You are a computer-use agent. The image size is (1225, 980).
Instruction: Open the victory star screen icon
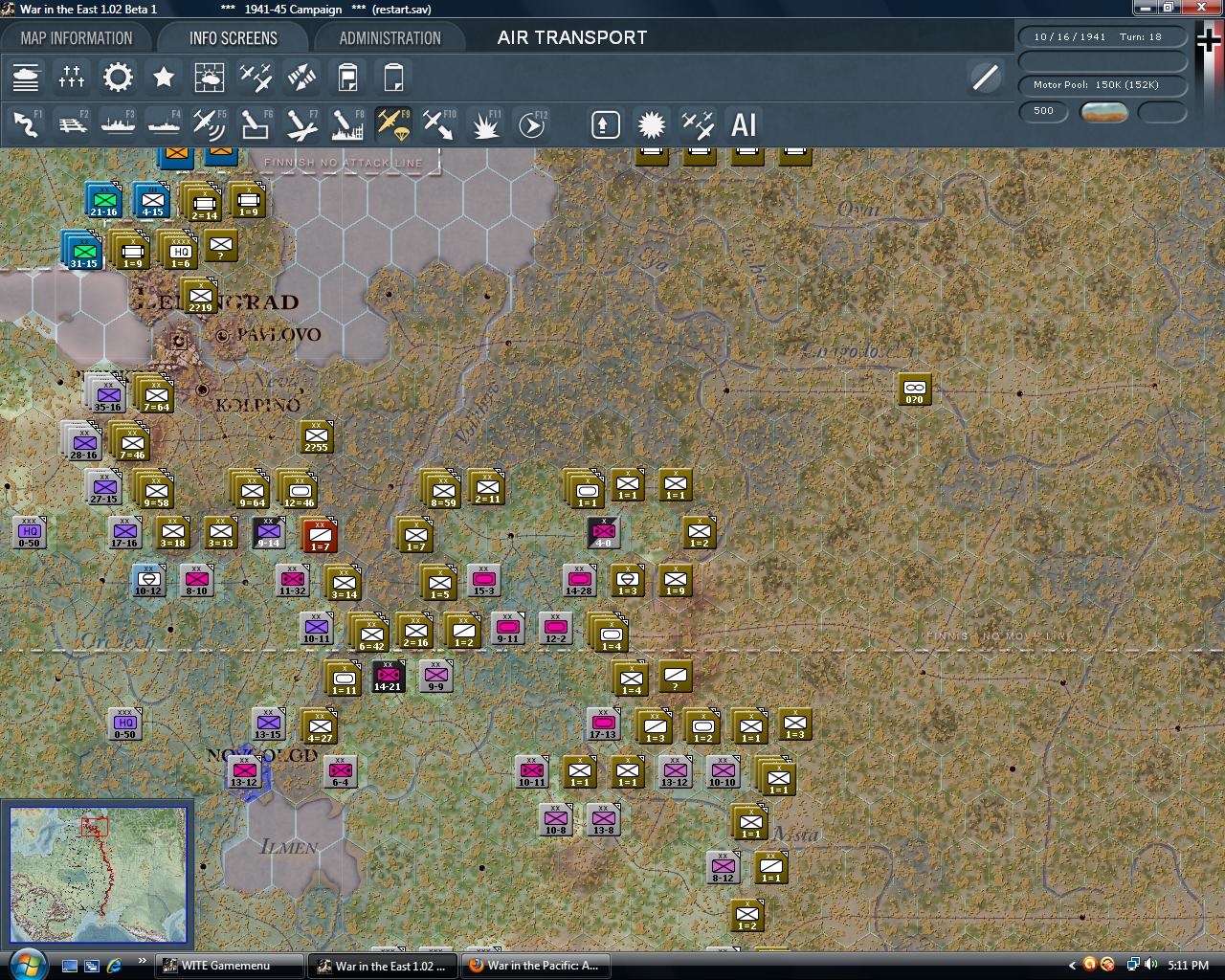[x=164, y=78]
